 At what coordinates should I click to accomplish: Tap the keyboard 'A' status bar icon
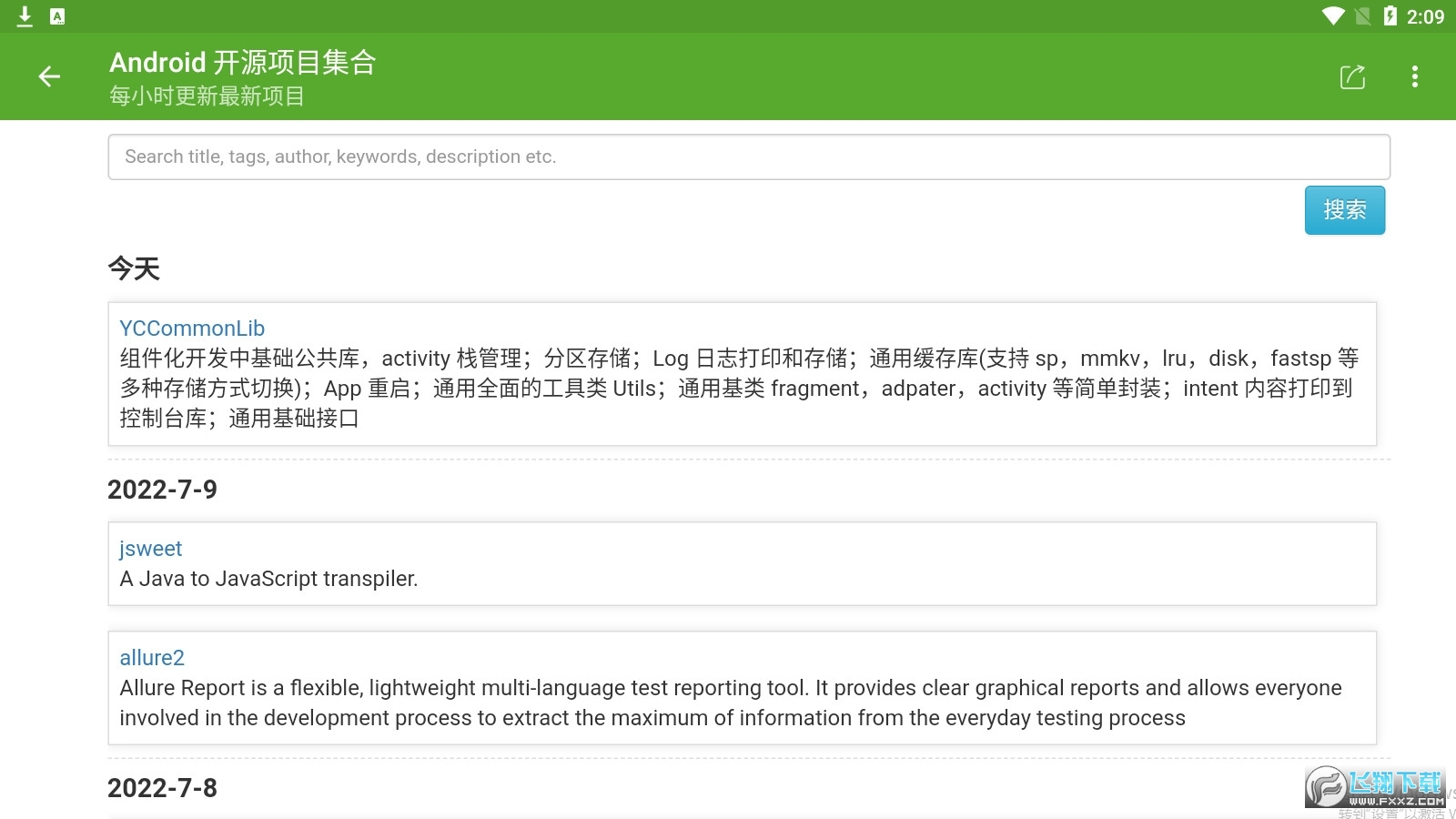coord(57,16)
